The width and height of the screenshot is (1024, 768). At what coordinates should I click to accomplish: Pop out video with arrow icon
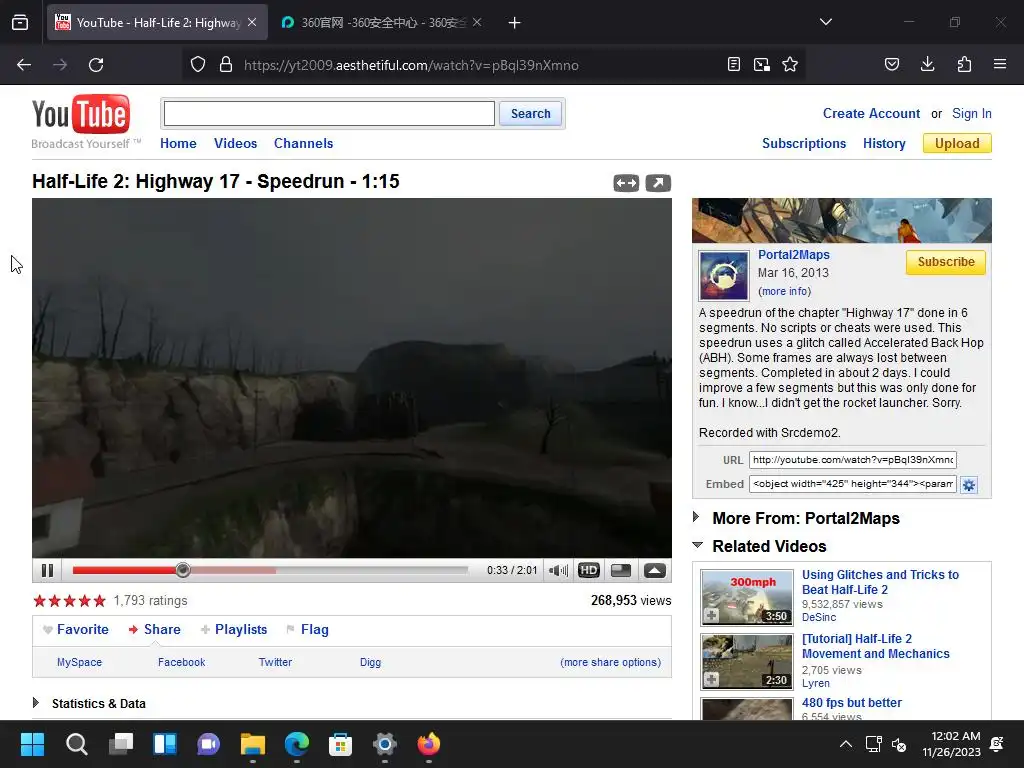pyautogui.click(x=658, y=184)
